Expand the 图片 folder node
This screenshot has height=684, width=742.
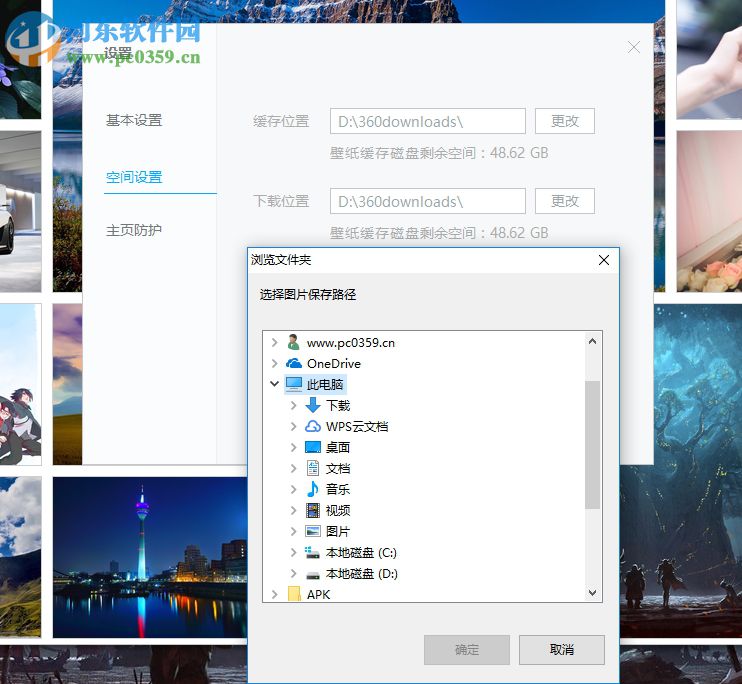293,531
